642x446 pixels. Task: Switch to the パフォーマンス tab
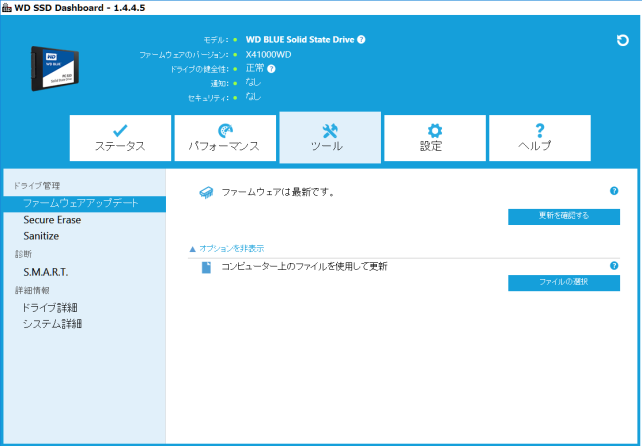(225, 138)
